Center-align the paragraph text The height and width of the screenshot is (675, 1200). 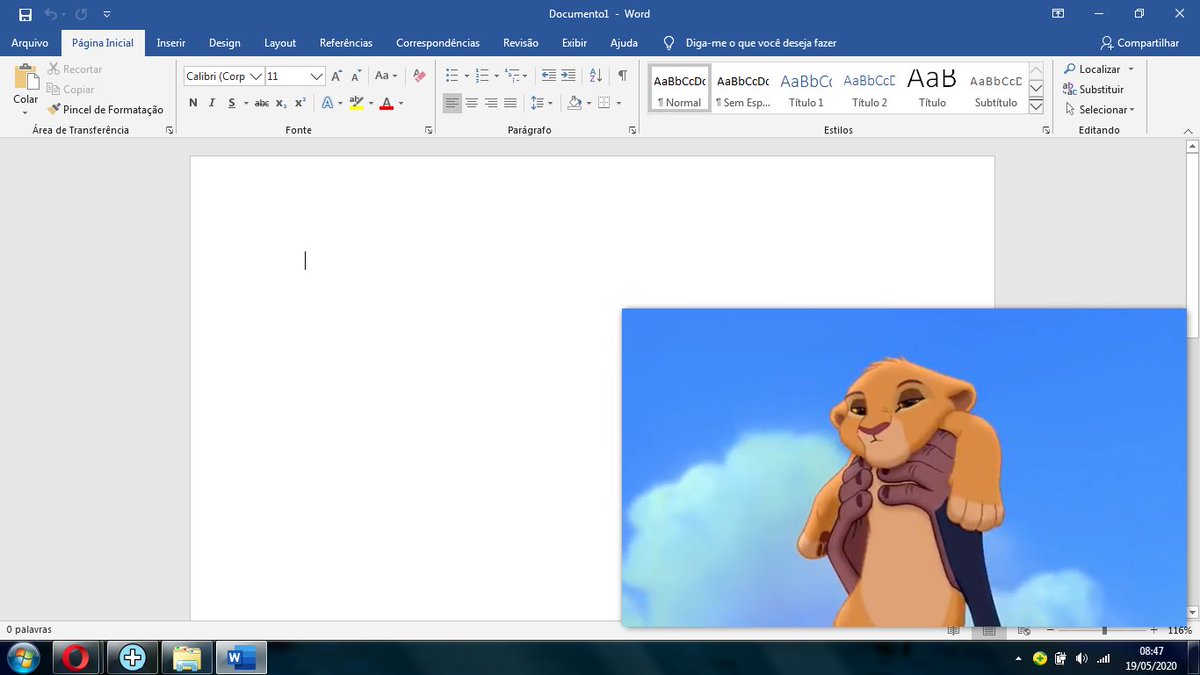tap(472, 103)
